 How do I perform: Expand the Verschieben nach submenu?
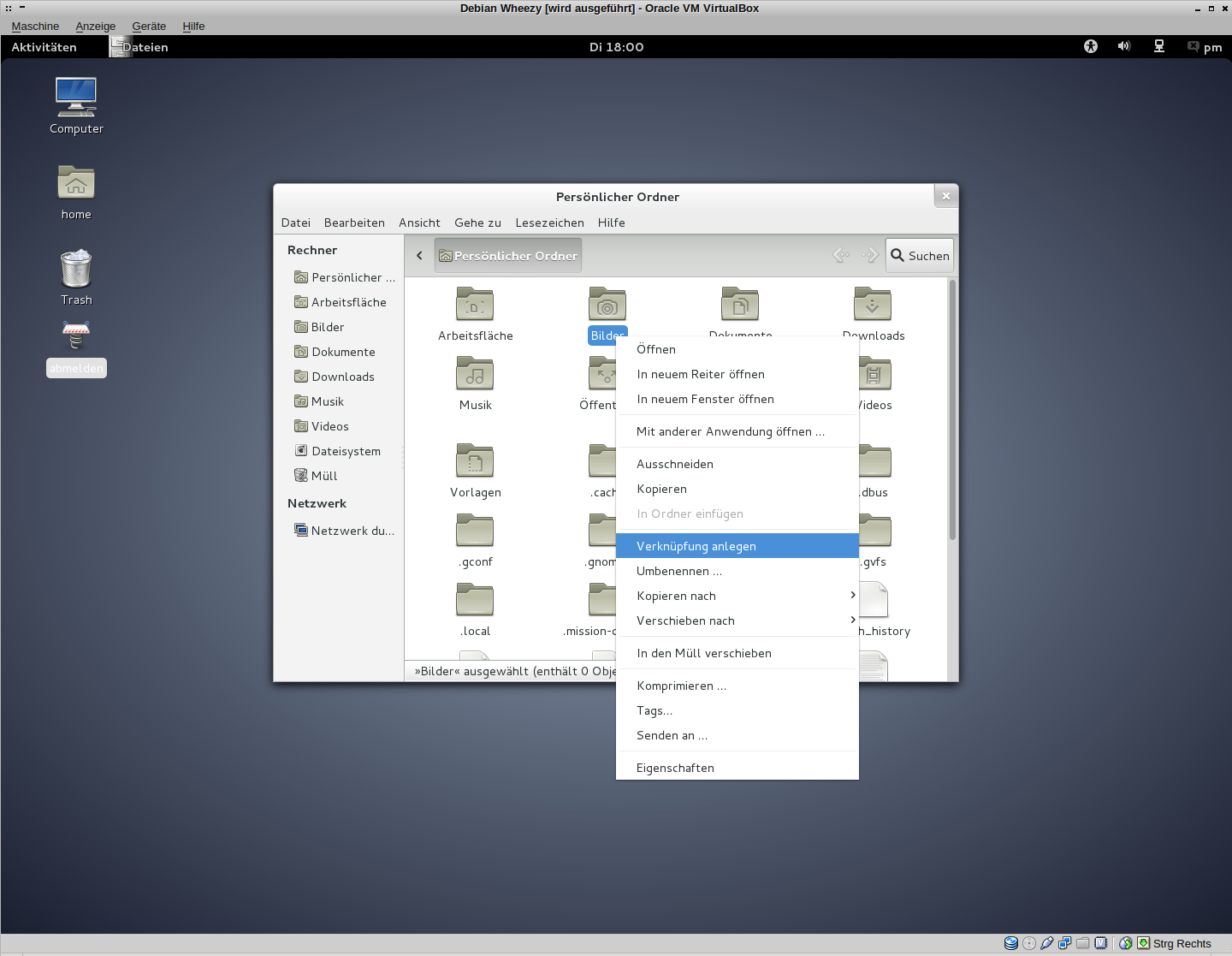737,621
